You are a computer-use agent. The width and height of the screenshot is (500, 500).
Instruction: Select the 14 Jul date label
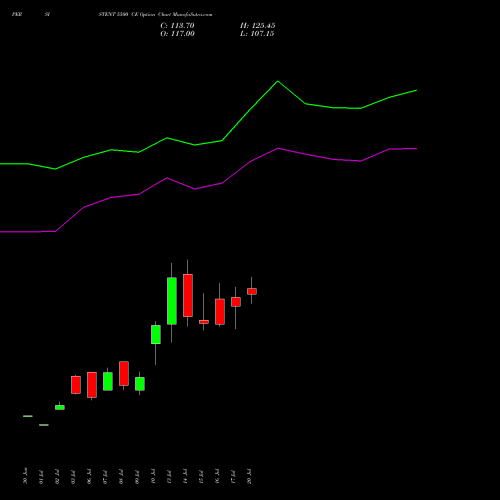point(185,476)
